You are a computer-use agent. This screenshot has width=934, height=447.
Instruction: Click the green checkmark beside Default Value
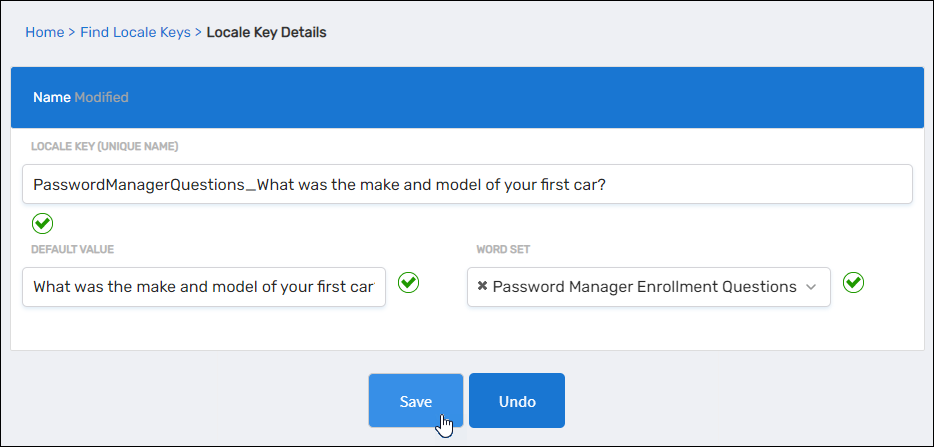(408, 283)
